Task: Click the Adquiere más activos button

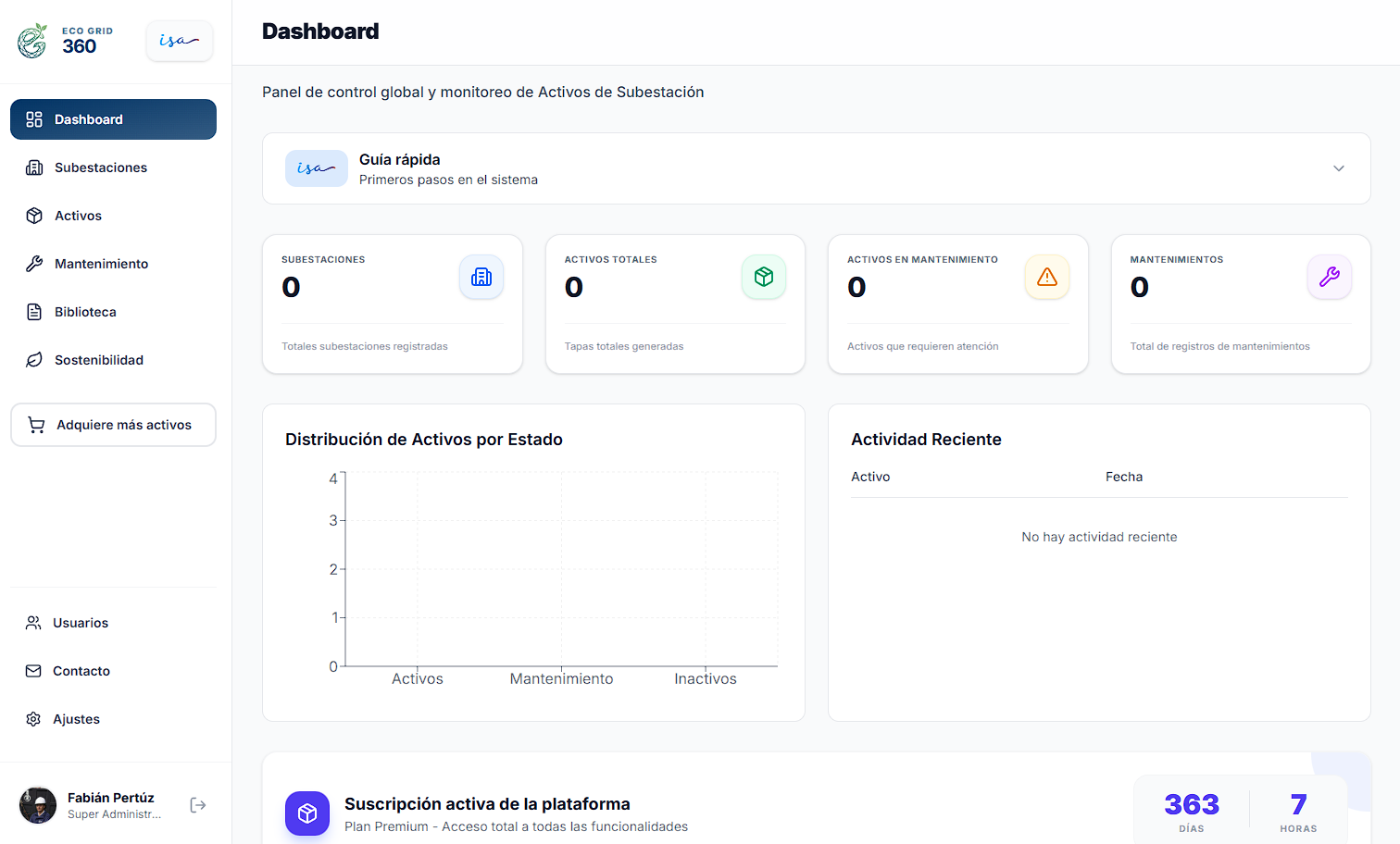Action: click(113, 425)
